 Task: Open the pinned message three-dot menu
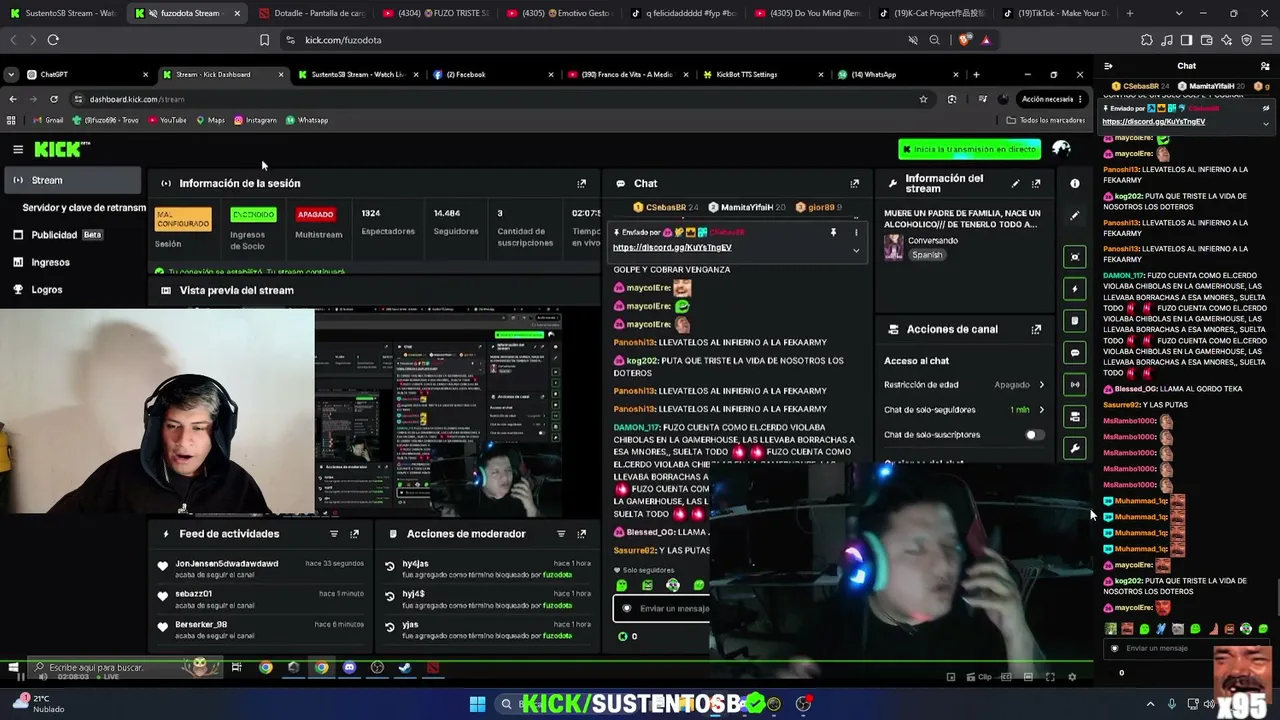(x=855, y=232)
